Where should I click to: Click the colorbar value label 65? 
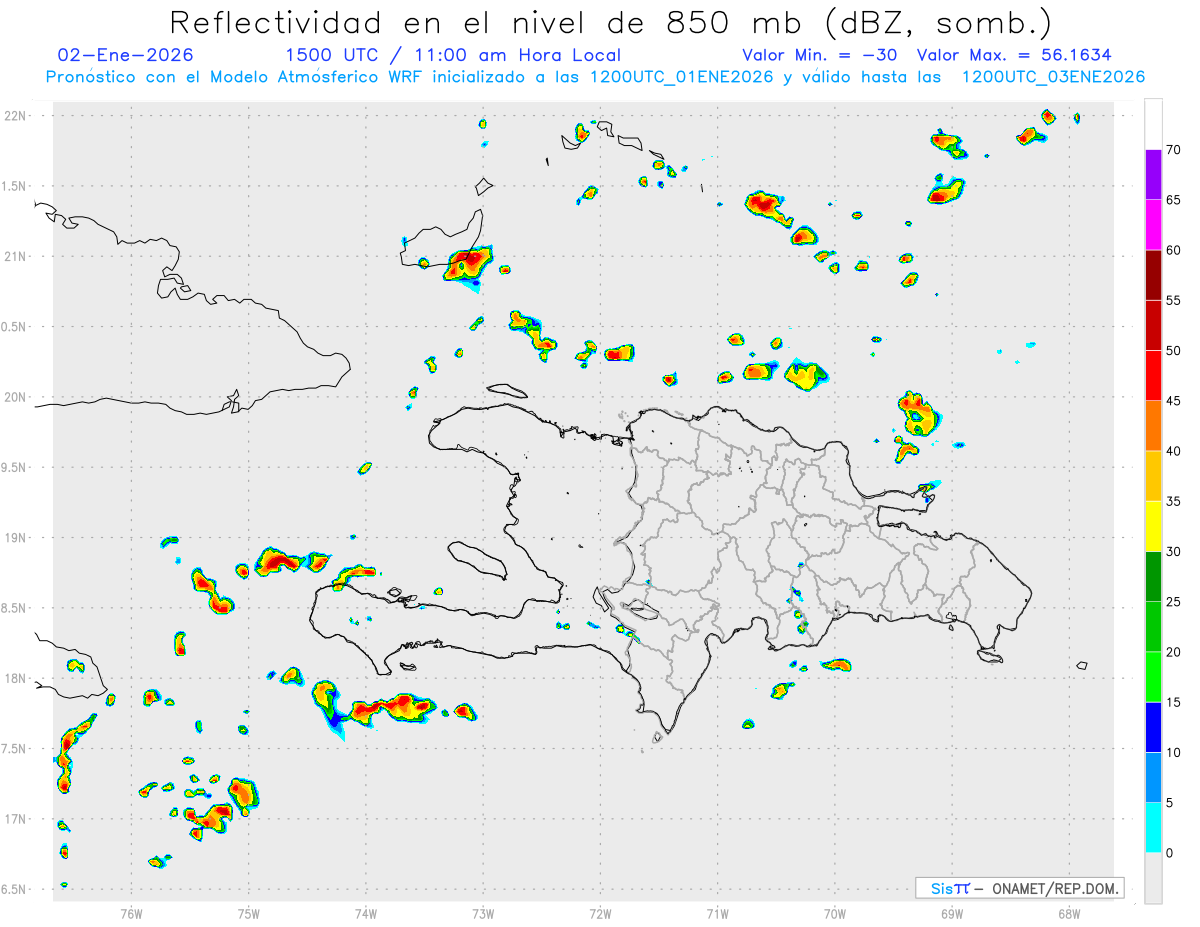tap(1173, 200)
